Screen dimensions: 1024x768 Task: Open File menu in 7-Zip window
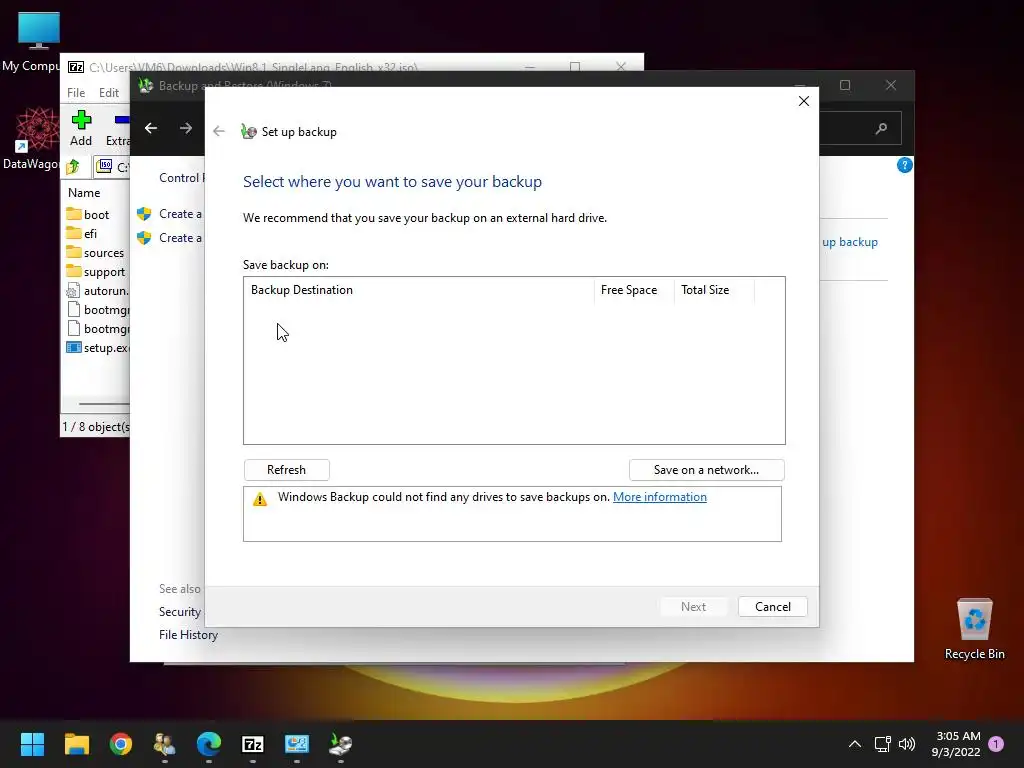point(76,93)
